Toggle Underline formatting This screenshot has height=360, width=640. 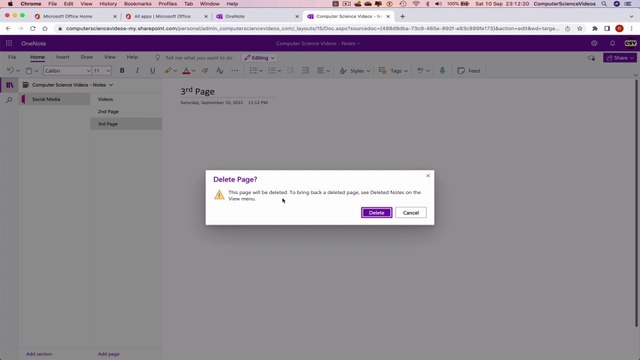(152, 71)
